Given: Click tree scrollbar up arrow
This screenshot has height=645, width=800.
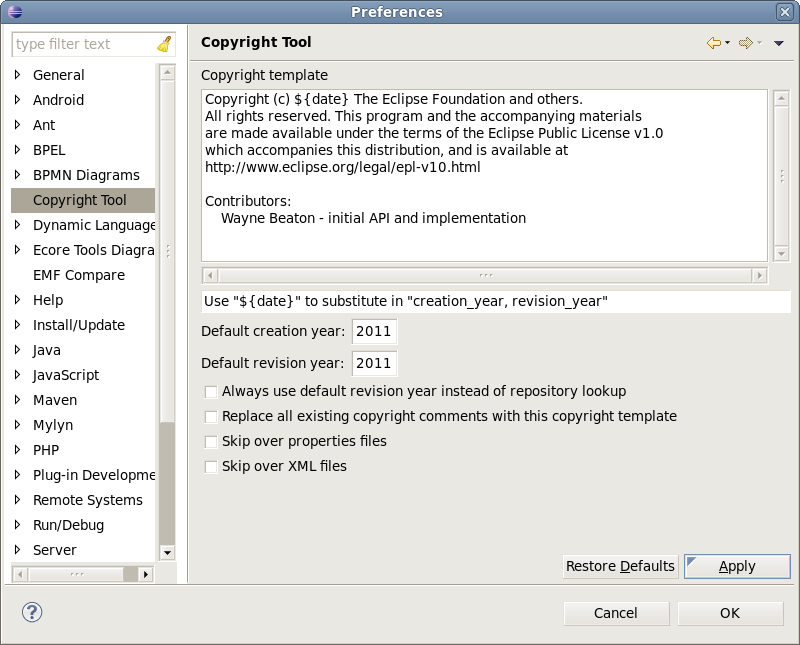Looking at the screenshot, I should click(167, 72).
